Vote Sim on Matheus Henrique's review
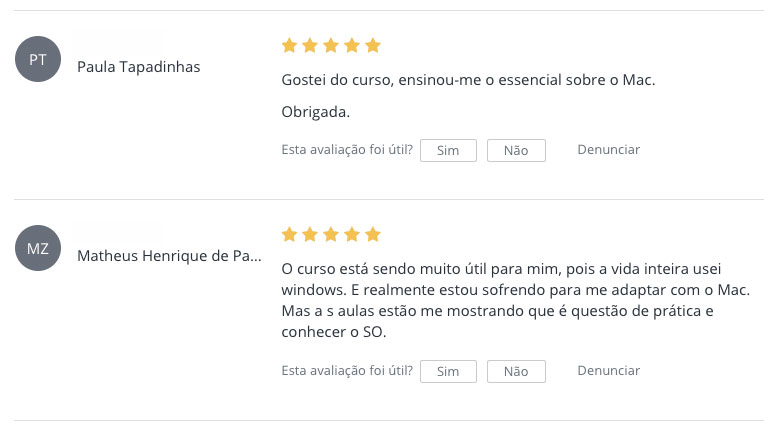 448,371
